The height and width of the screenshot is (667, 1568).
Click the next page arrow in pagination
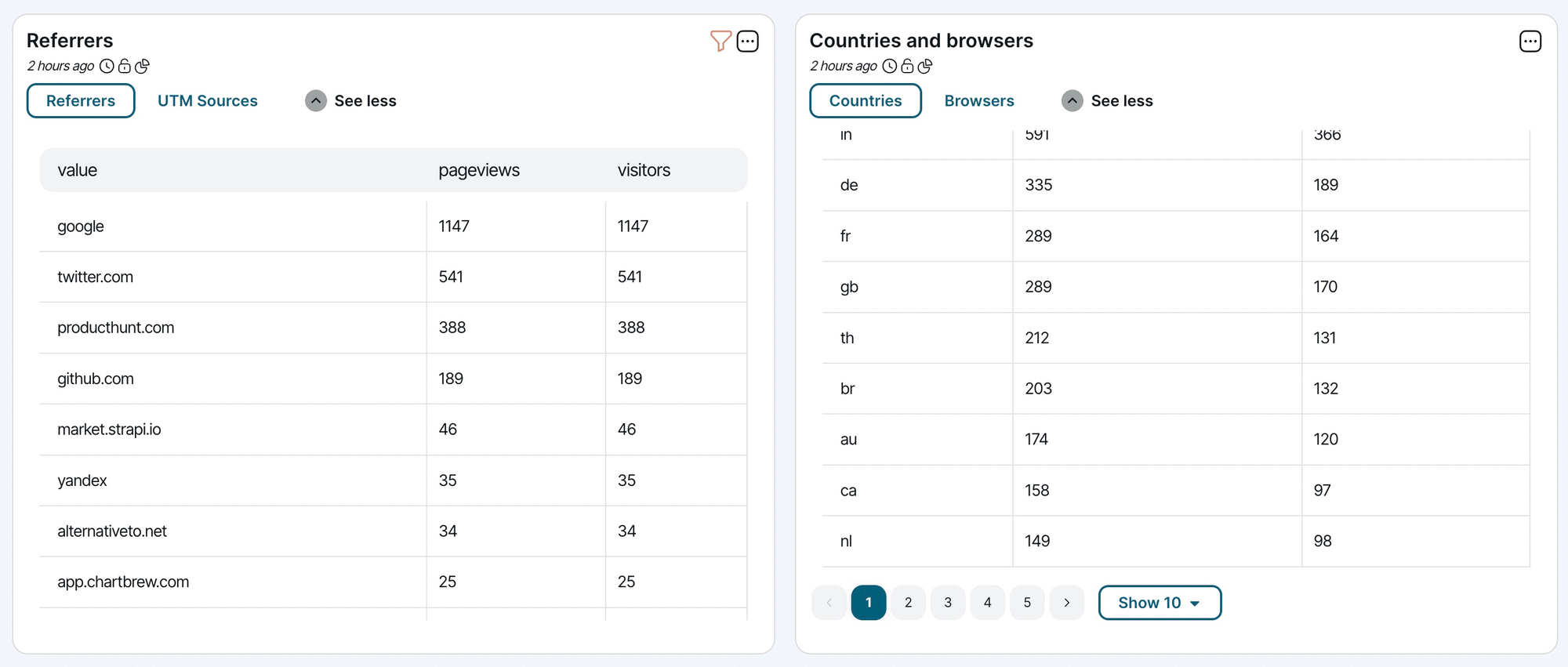tap(1066, 603)
